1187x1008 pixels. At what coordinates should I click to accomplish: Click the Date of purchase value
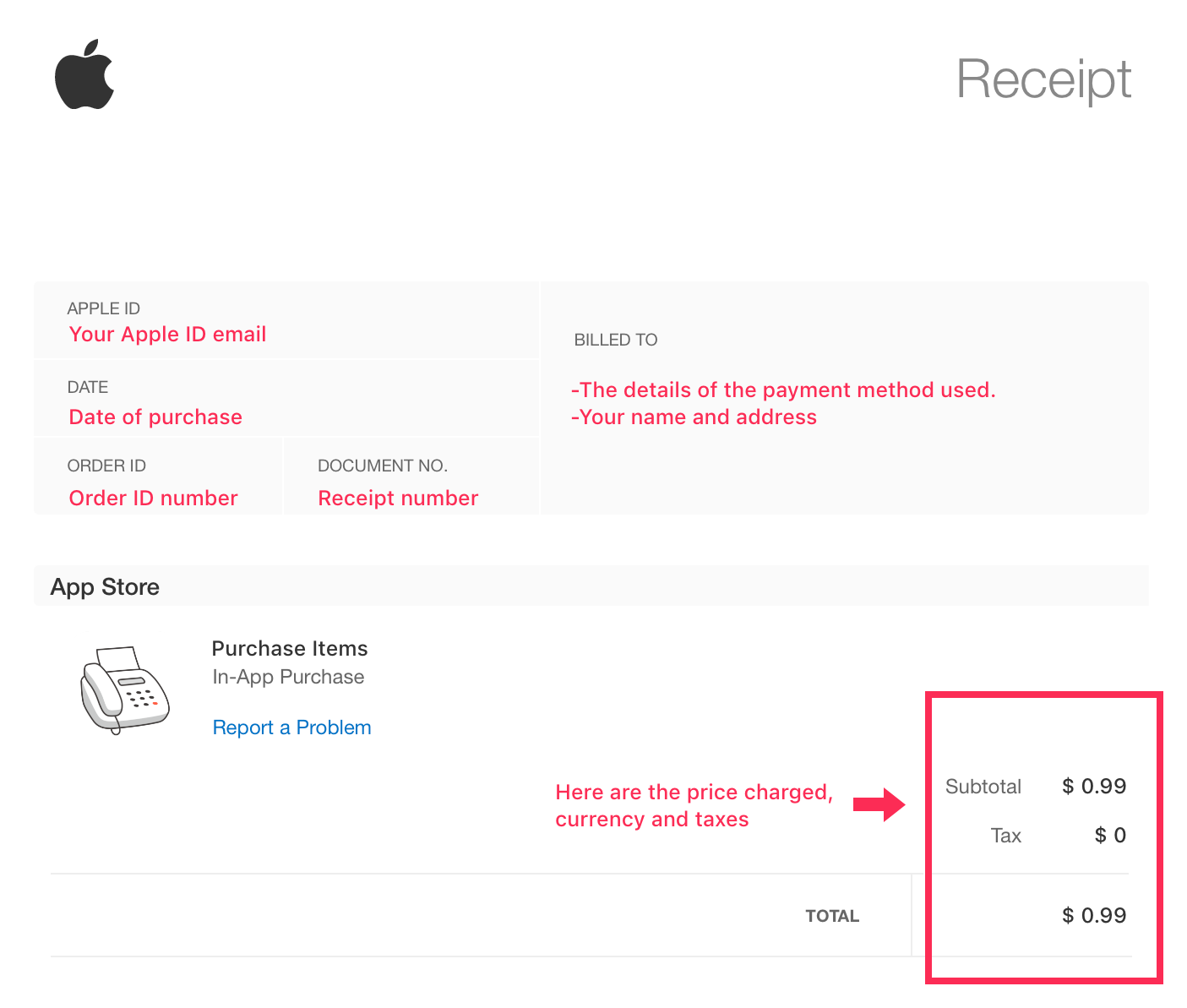pos(155,417)
